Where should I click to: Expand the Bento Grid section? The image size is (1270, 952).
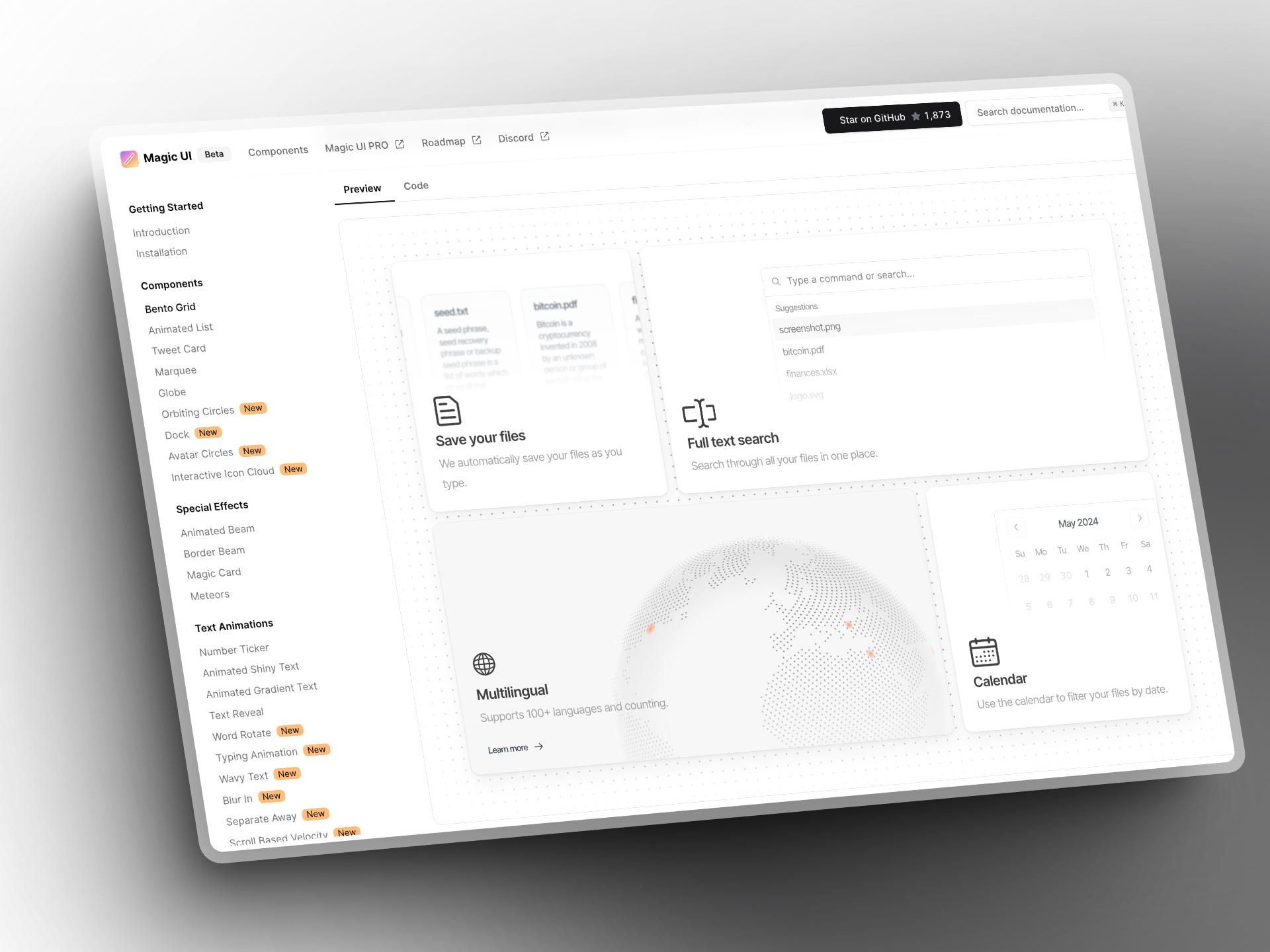pyautogui.click(x=170, y=307)
